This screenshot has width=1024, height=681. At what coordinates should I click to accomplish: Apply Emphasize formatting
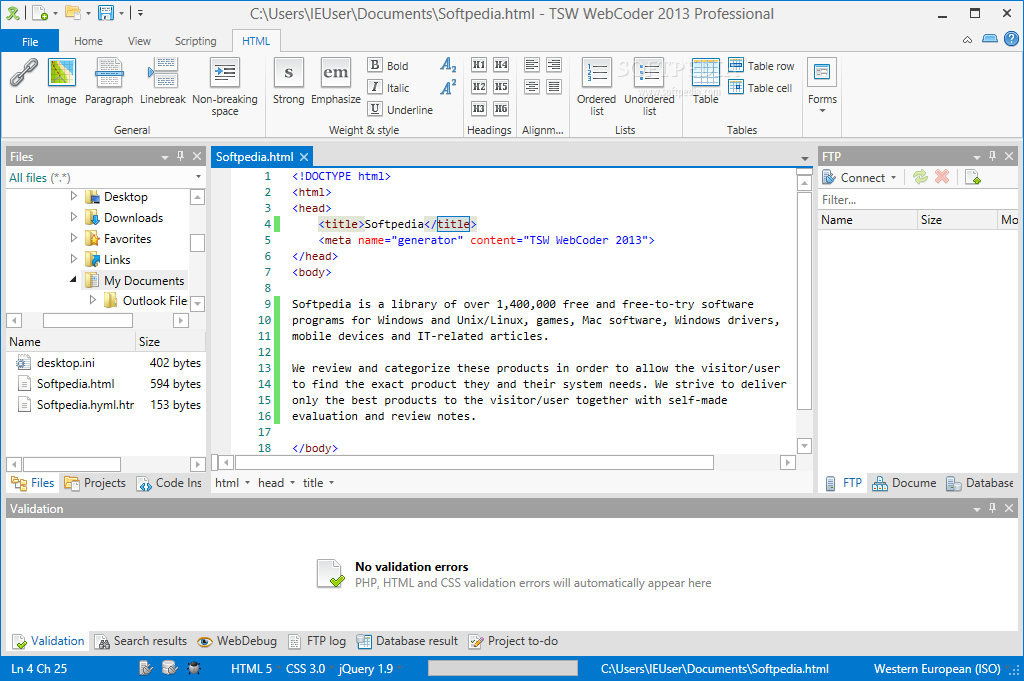point(336,81)
